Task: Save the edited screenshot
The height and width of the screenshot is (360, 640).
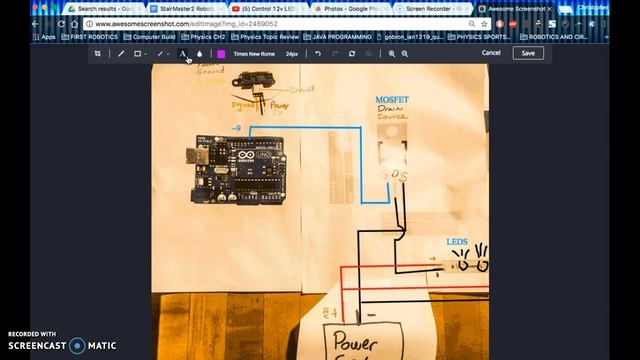Action: 528,53
